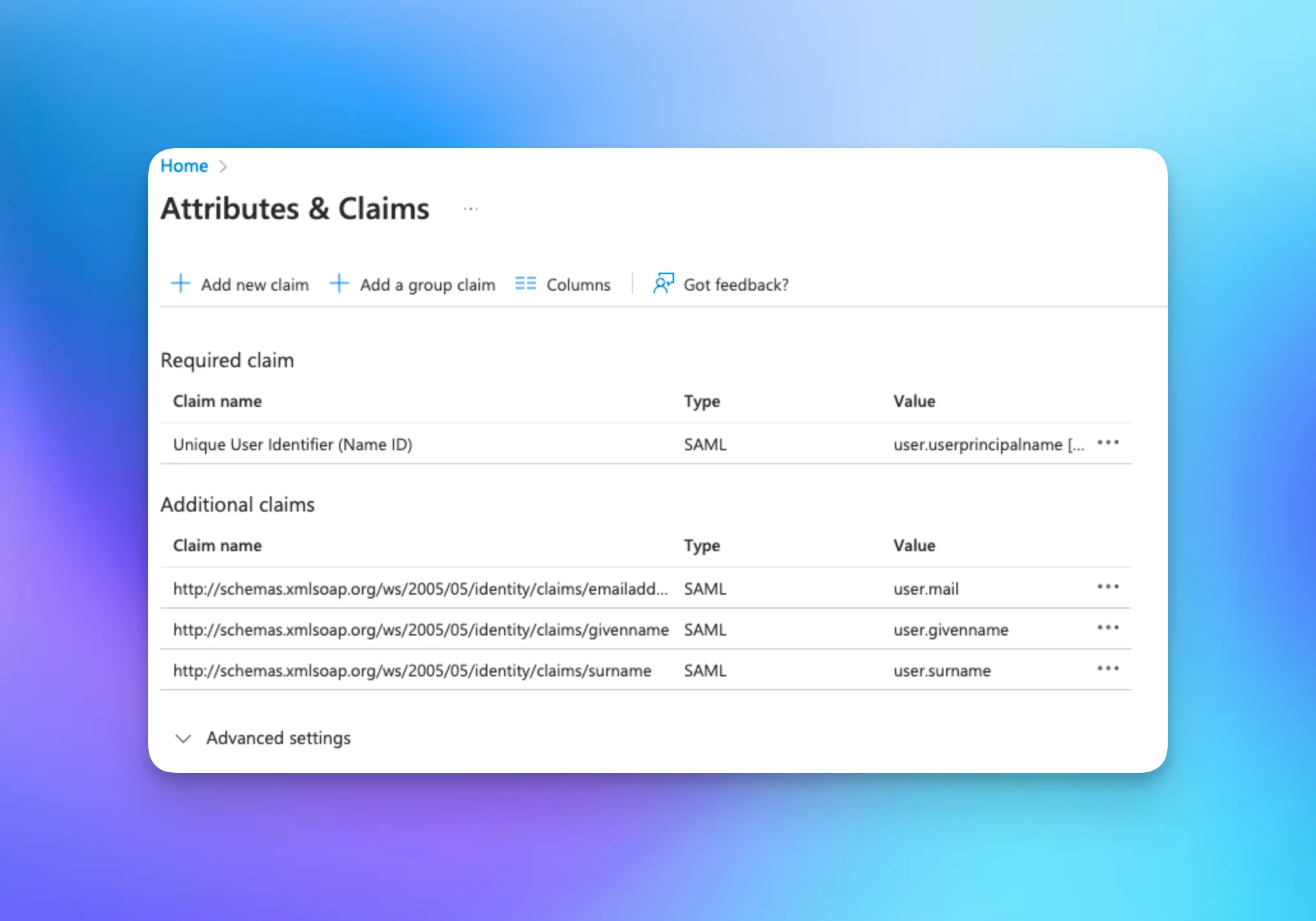Click SAML type in user.givenname row
The height and width of the screenshot is (921, 1316).
click(705, 630)
